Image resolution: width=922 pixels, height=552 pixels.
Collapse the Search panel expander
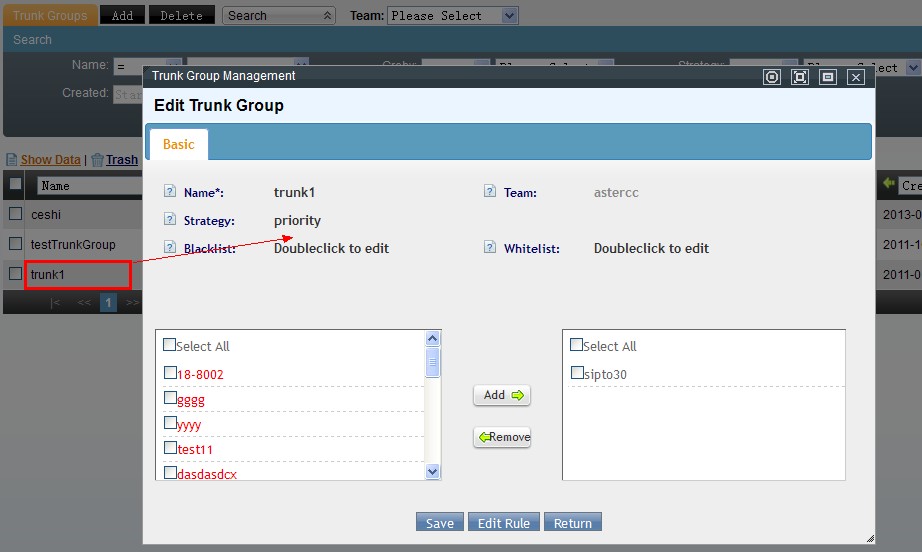coord(327,16)
